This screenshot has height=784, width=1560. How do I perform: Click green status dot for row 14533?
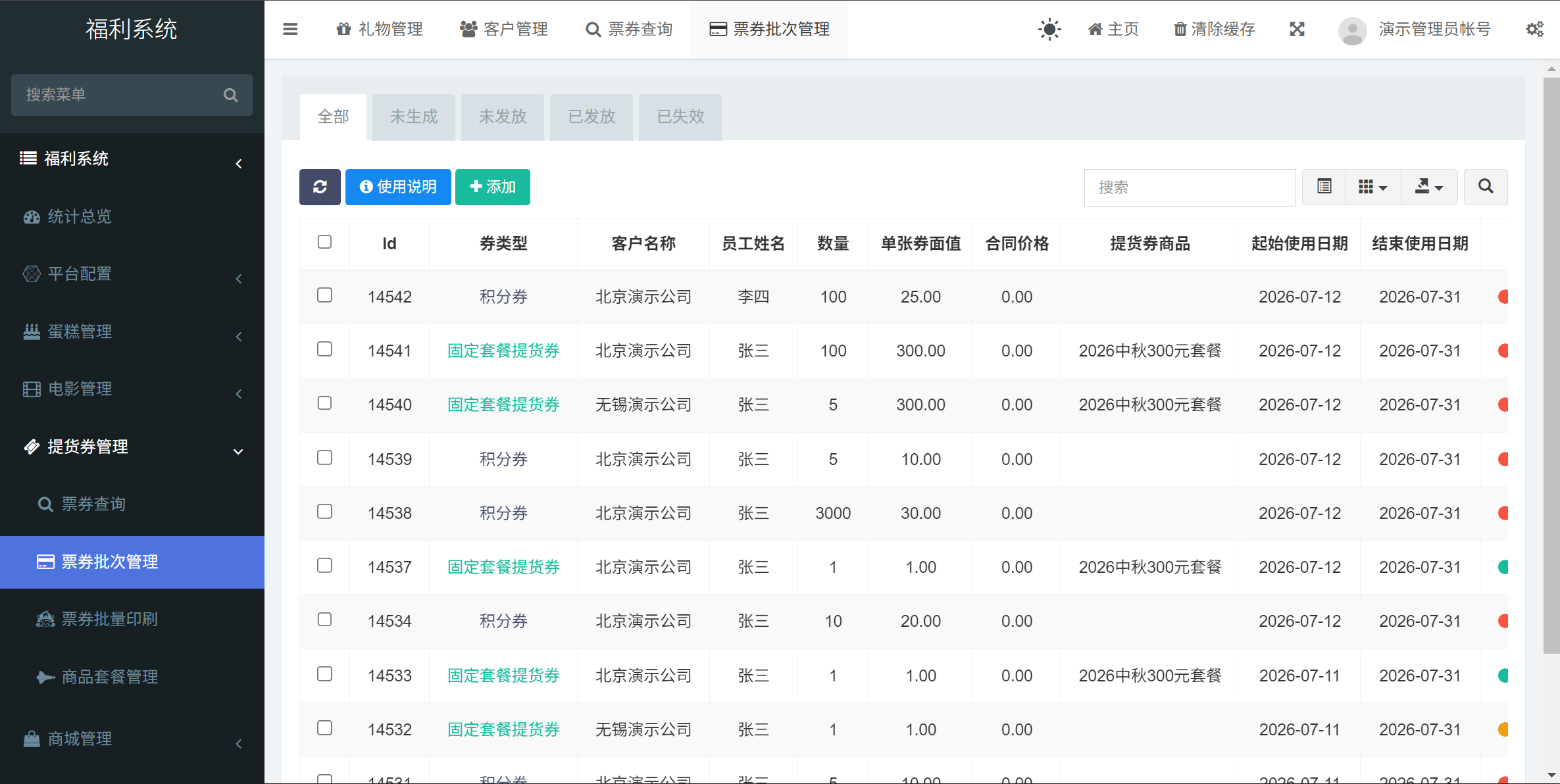pos(1503,675)
